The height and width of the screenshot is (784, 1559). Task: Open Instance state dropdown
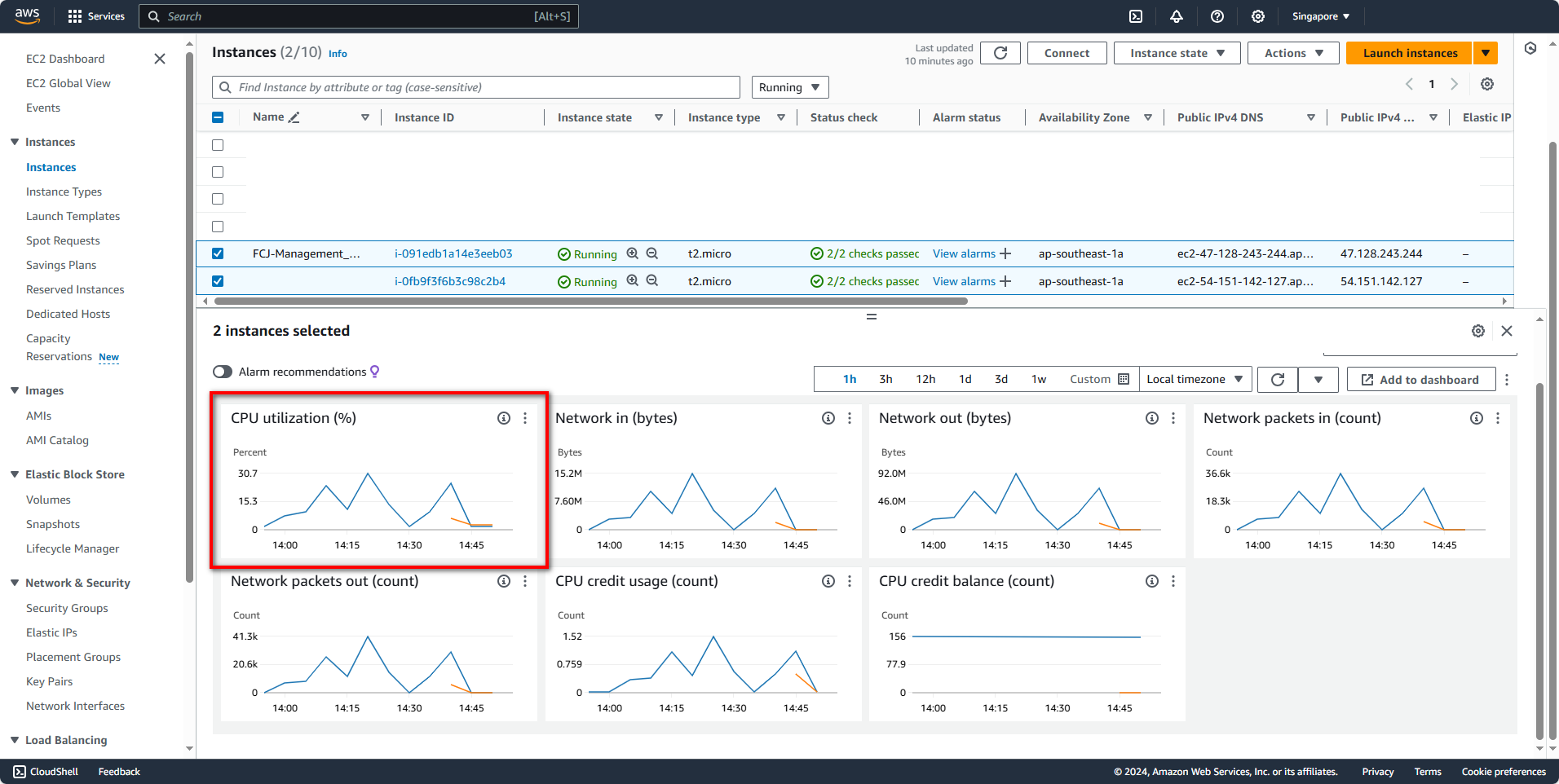1177,53
